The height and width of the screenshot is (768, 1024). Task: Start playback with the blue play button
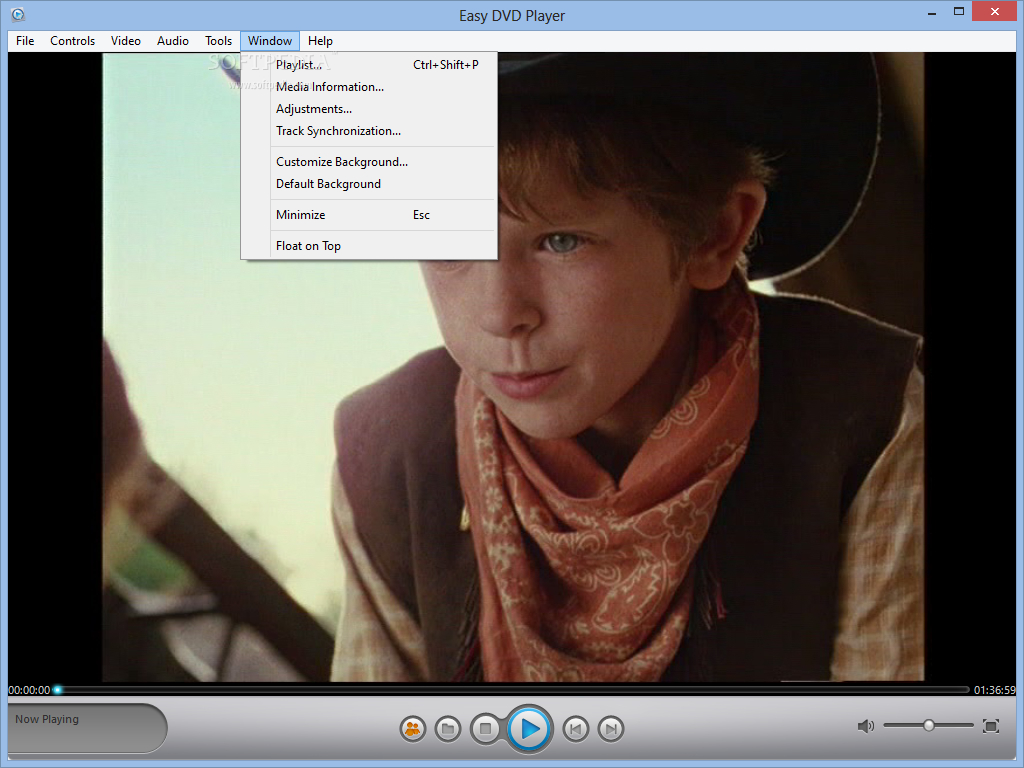click(x=529, y=729)
